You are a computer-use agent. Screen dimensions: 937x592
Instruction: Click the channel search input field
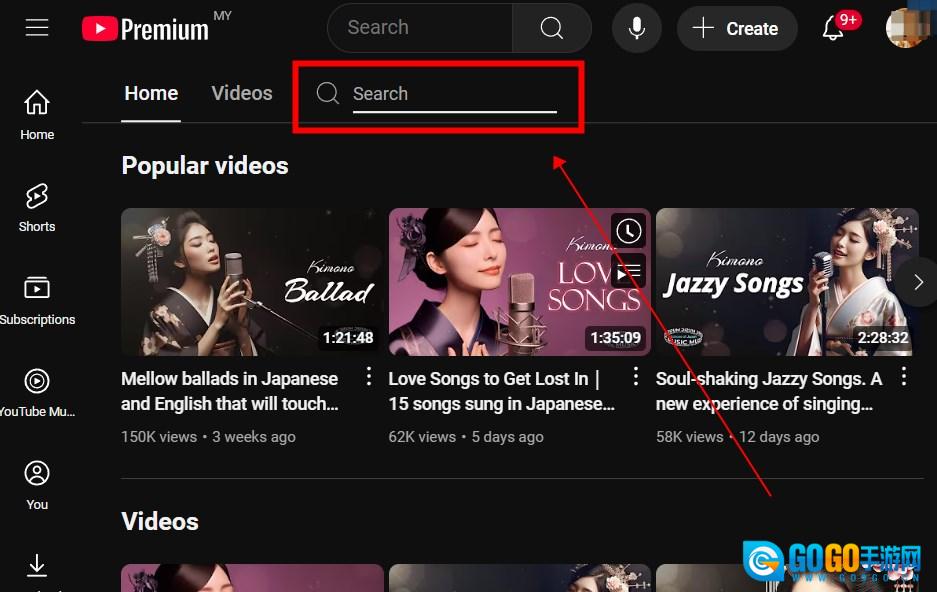coord(454,94)
